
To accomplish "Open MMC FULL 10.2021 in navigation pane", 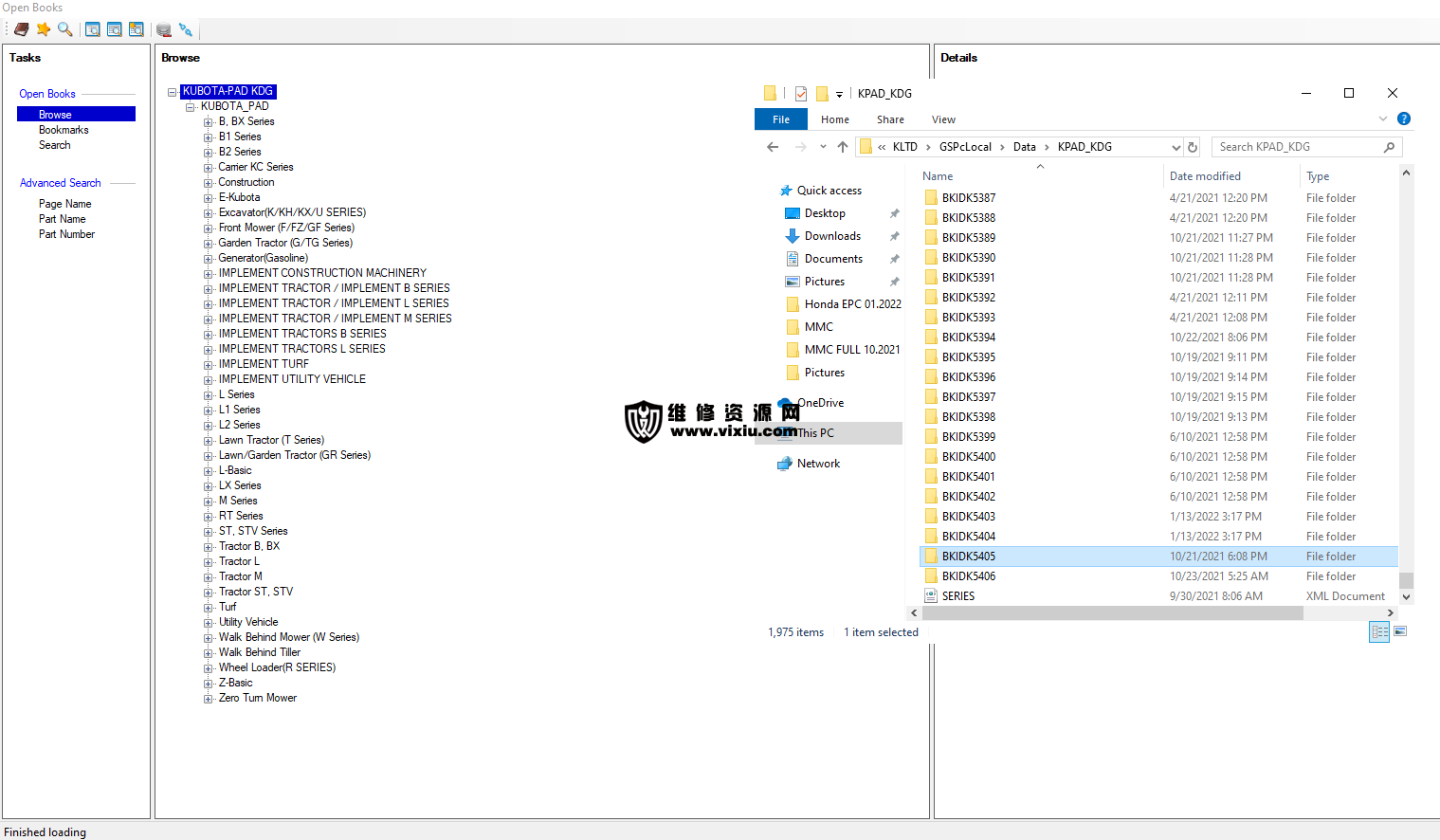I will tap(852, 350).
